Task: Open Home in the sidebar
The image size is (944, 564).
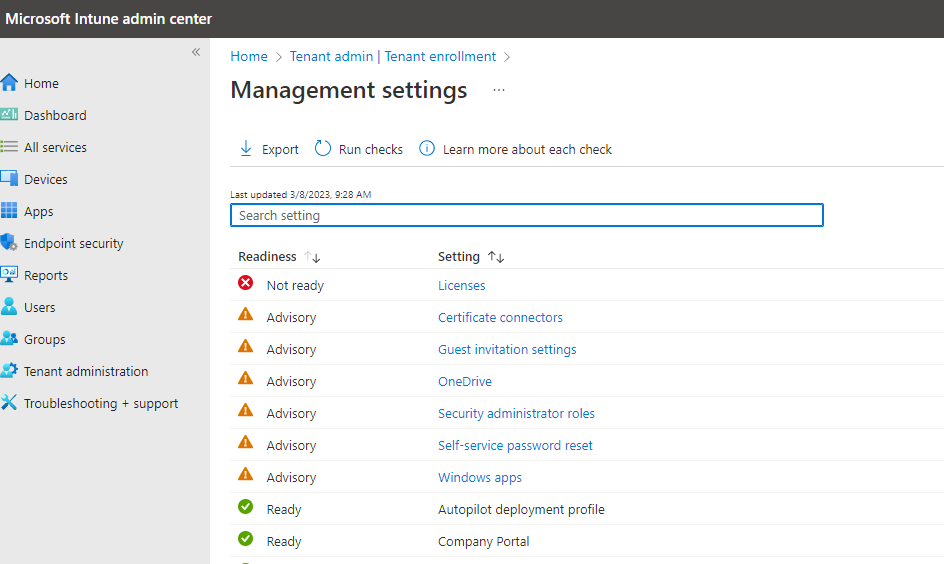Action: click(x=42, y=84)
